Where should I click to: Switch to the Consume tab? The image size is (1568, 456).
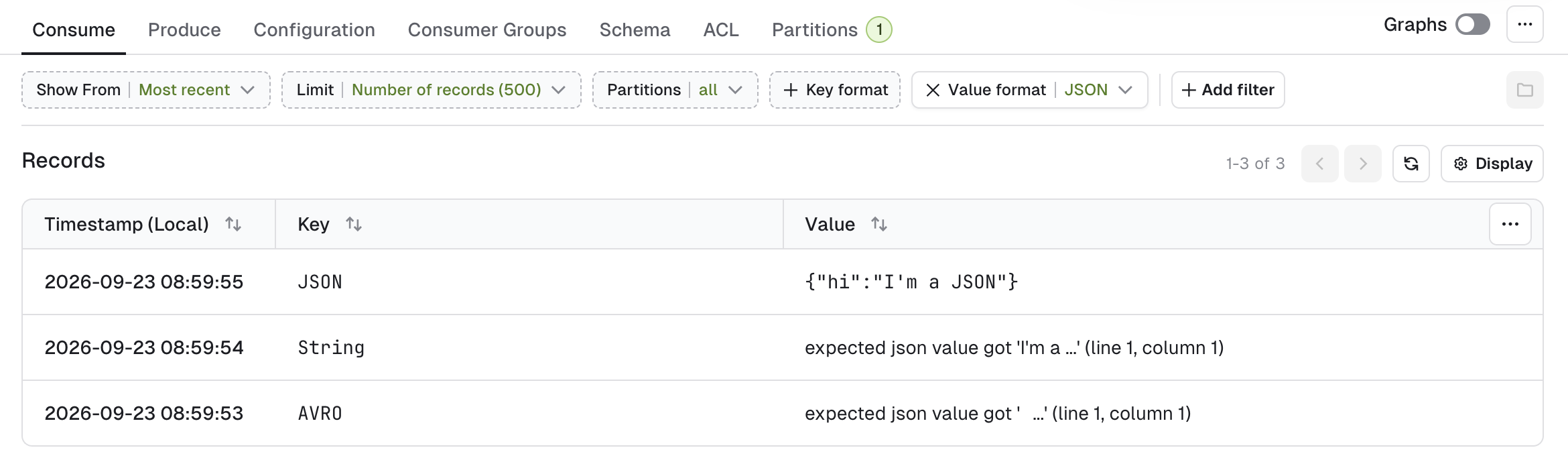click(74, 30)
